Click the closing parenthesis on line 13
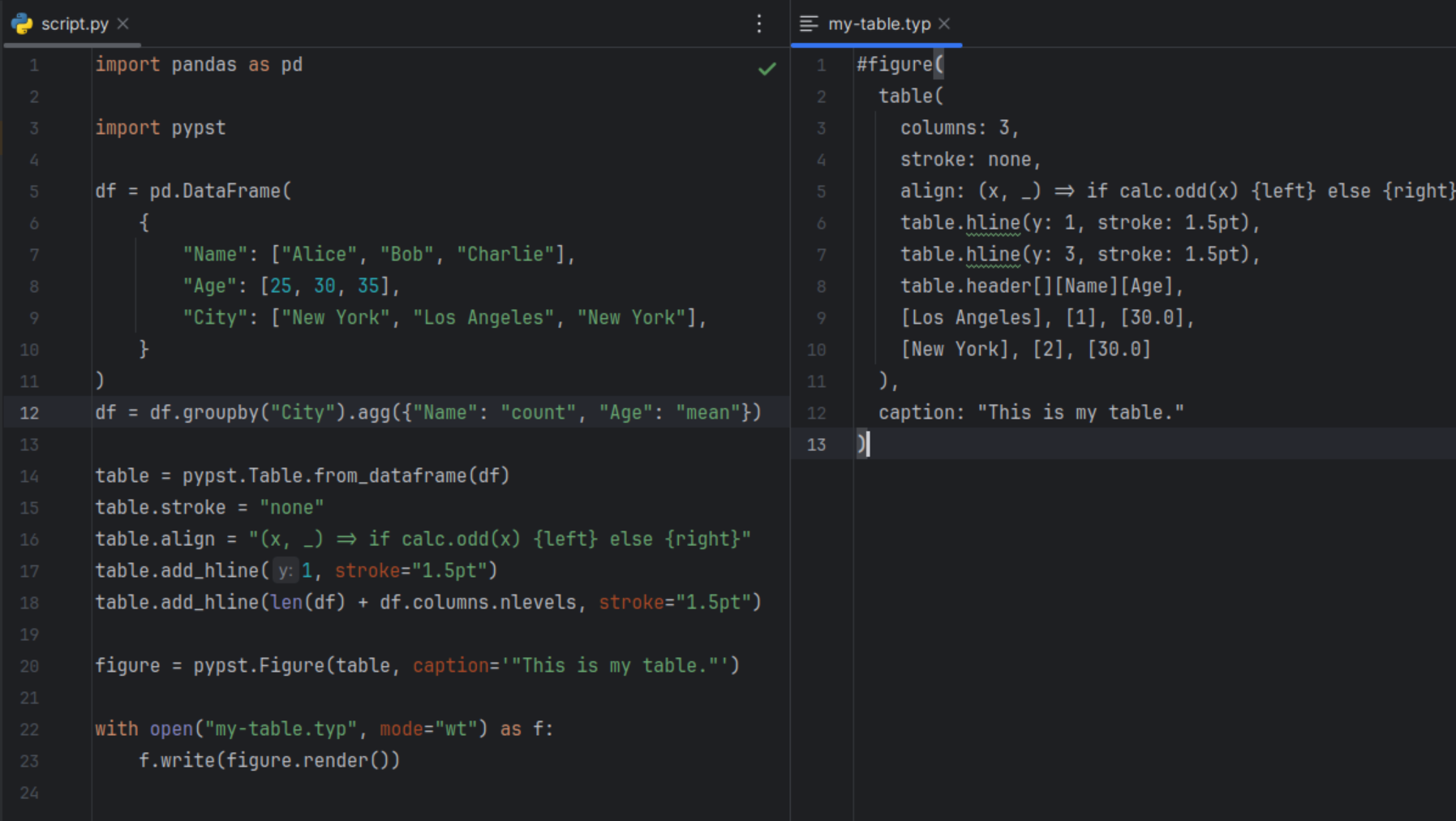1456x821 pixels. tap(861, 444)
